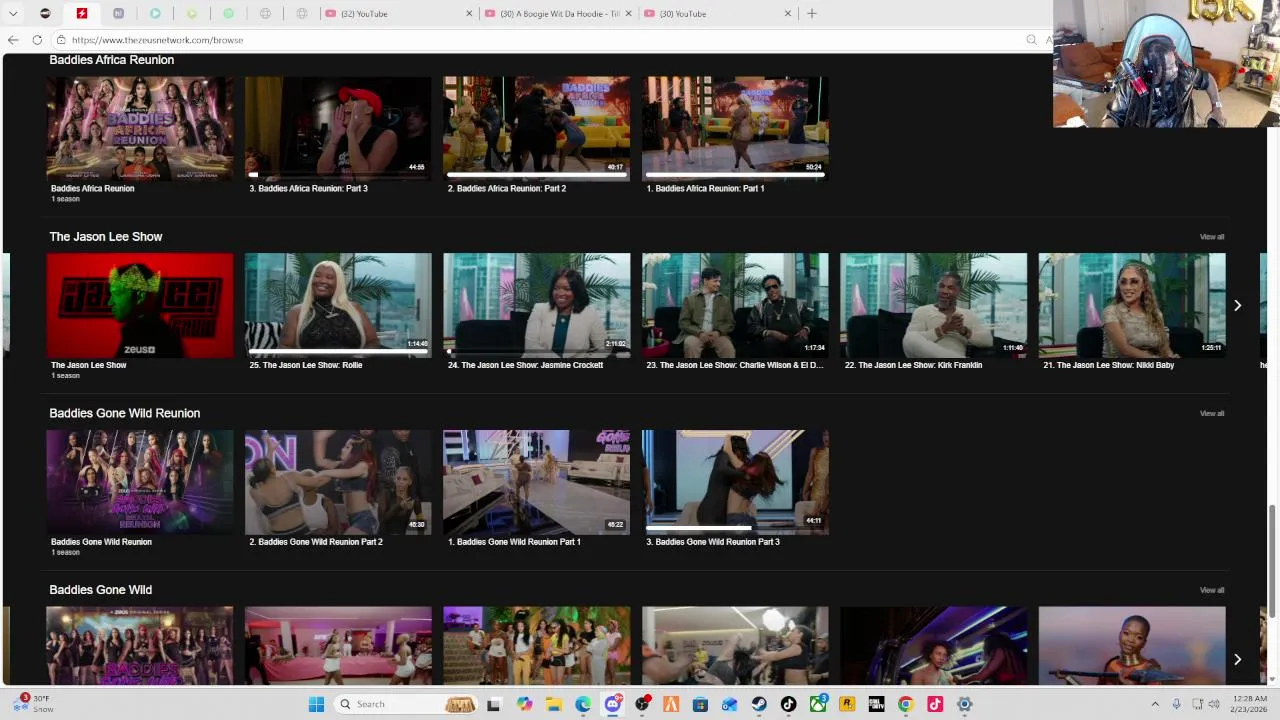Open Microsoft Store from taskbar
This screenshot has height=720, width=1280.
coord(700,704)
